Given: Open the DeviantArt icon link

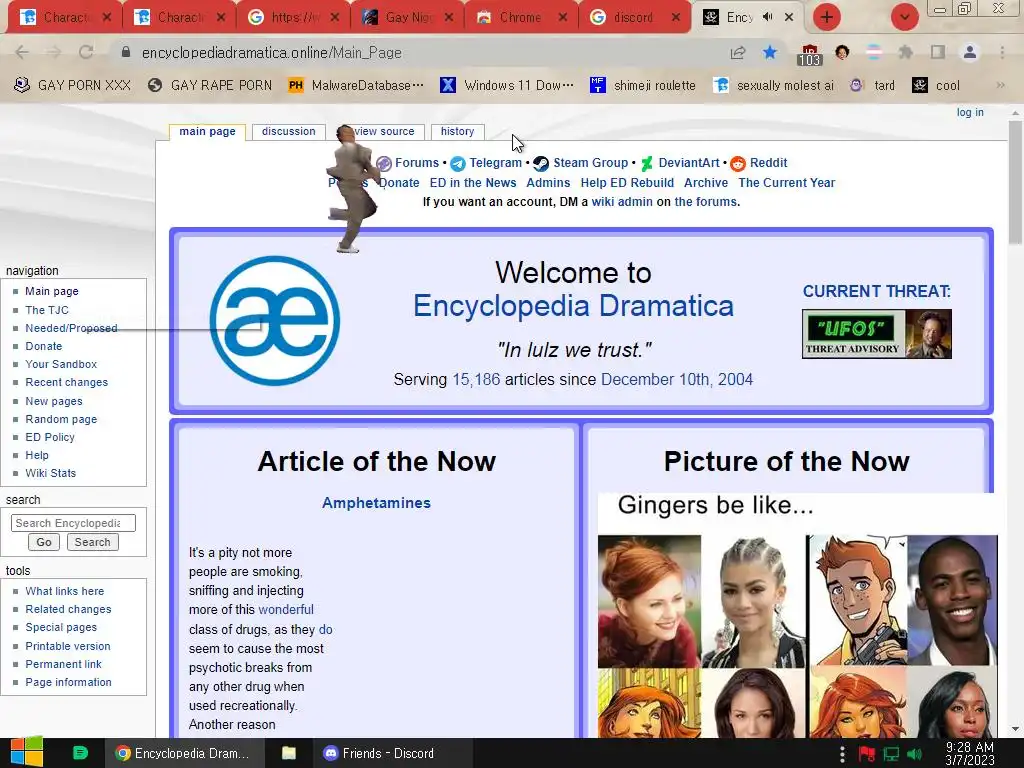Looking at the screenshot, I should (x=647, y=163).
